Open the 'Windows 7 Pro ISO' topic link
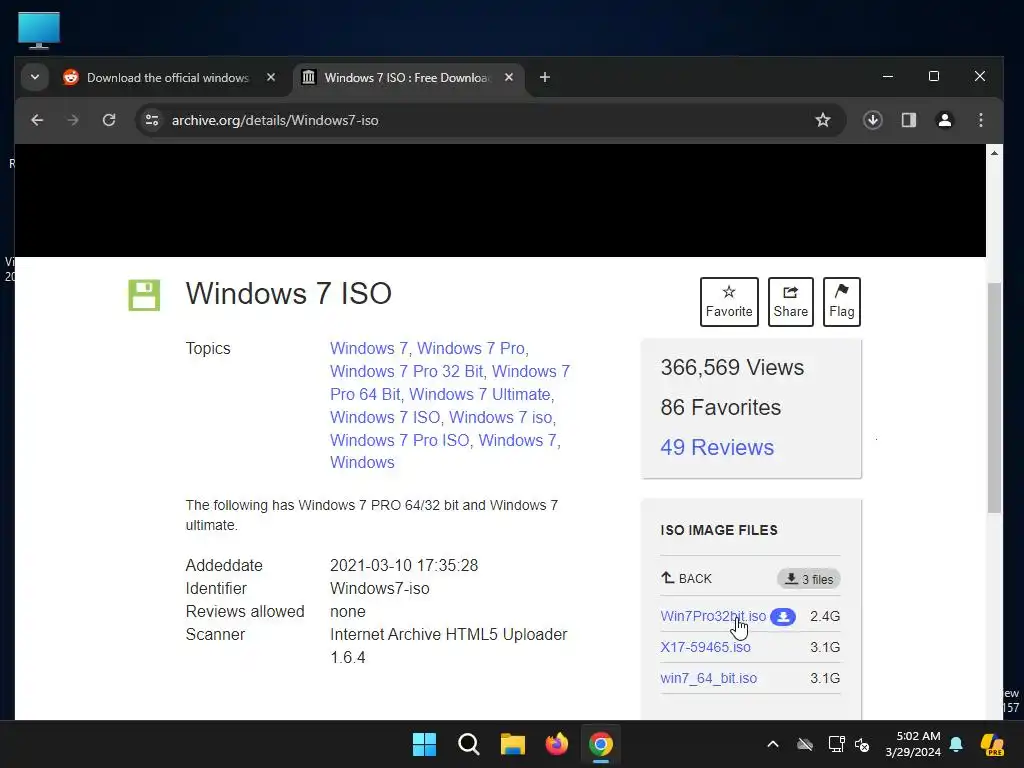 point(399,440)
